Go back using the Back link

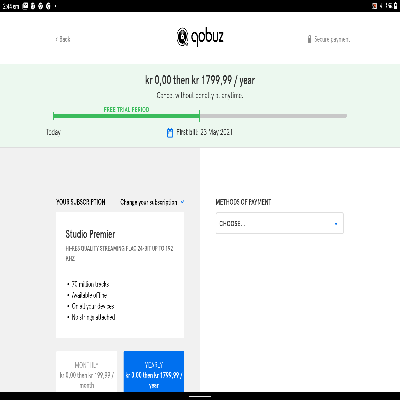pyautogui.click(x=63, y=39)
